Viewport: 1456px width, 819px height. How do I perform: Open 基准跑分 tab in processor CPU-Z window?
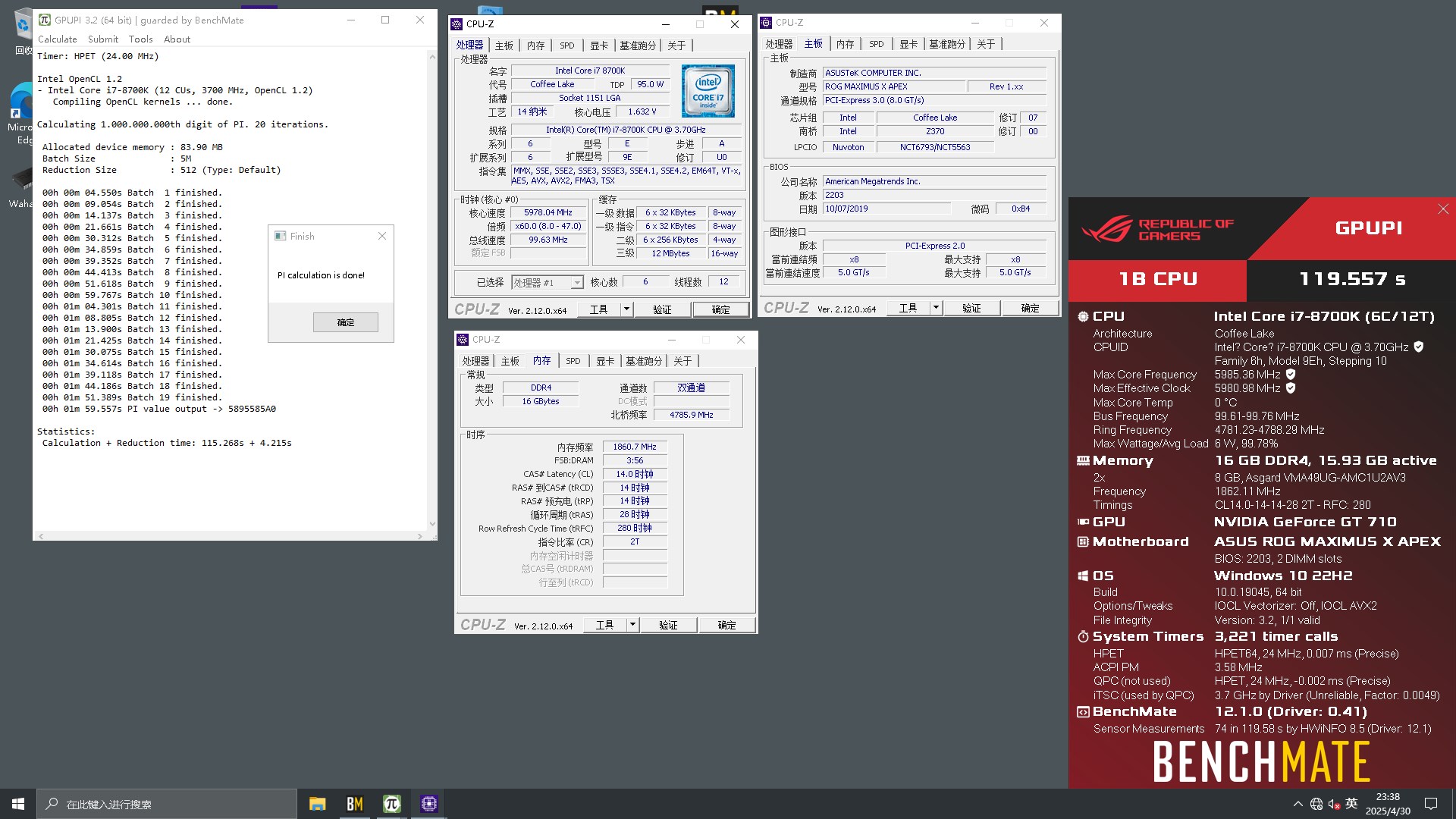tap(638, 45)
